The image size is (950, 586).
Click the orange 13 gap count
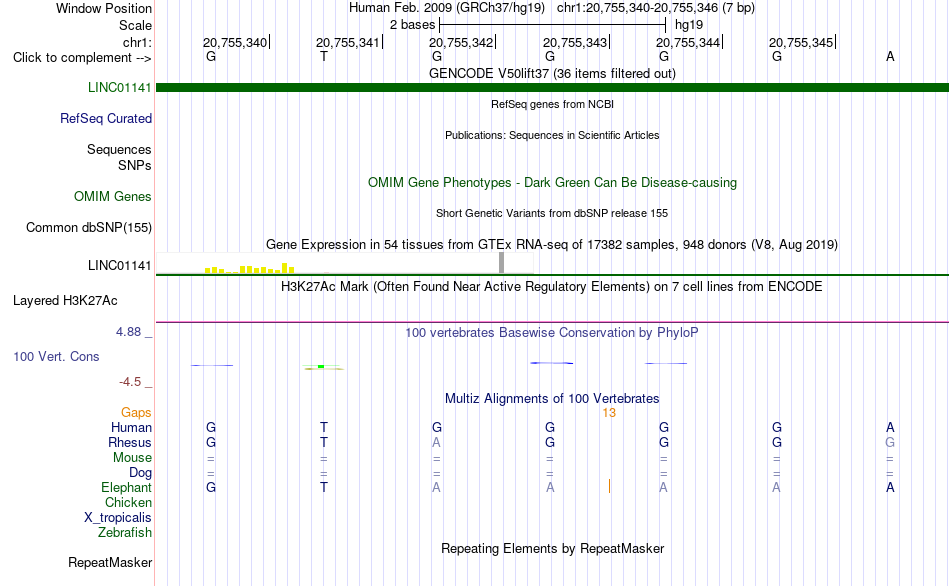tap(609, 413)
